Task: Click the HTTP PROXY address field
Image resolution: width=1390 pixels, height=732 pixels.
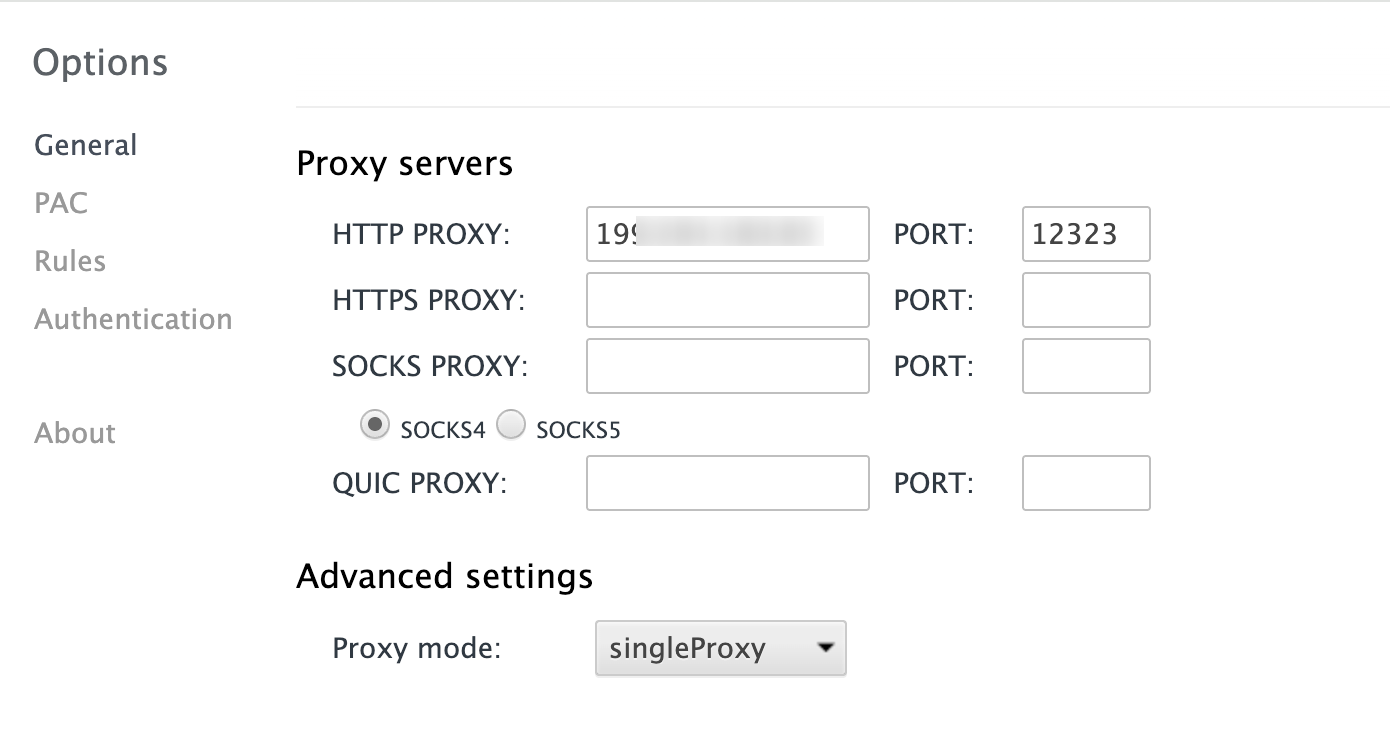Action: [727, 234]
